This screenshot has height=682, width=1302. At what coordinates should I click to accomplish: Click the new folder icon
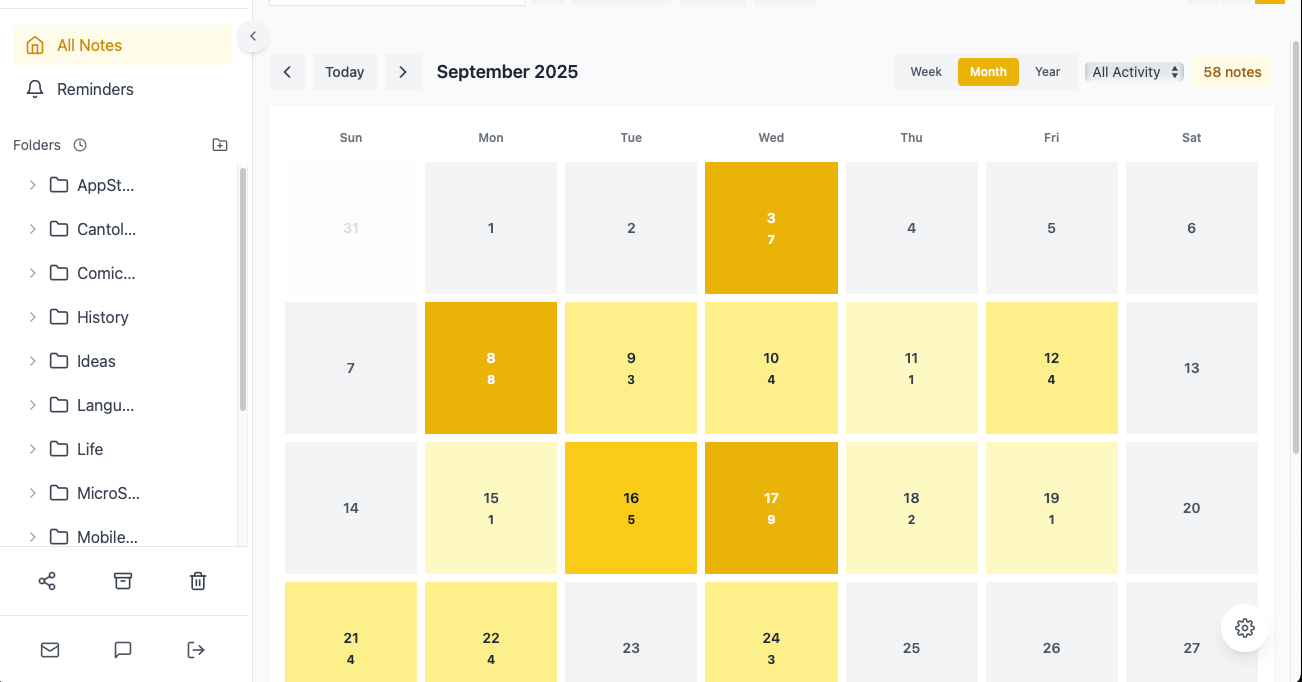[x=220, y=145]
